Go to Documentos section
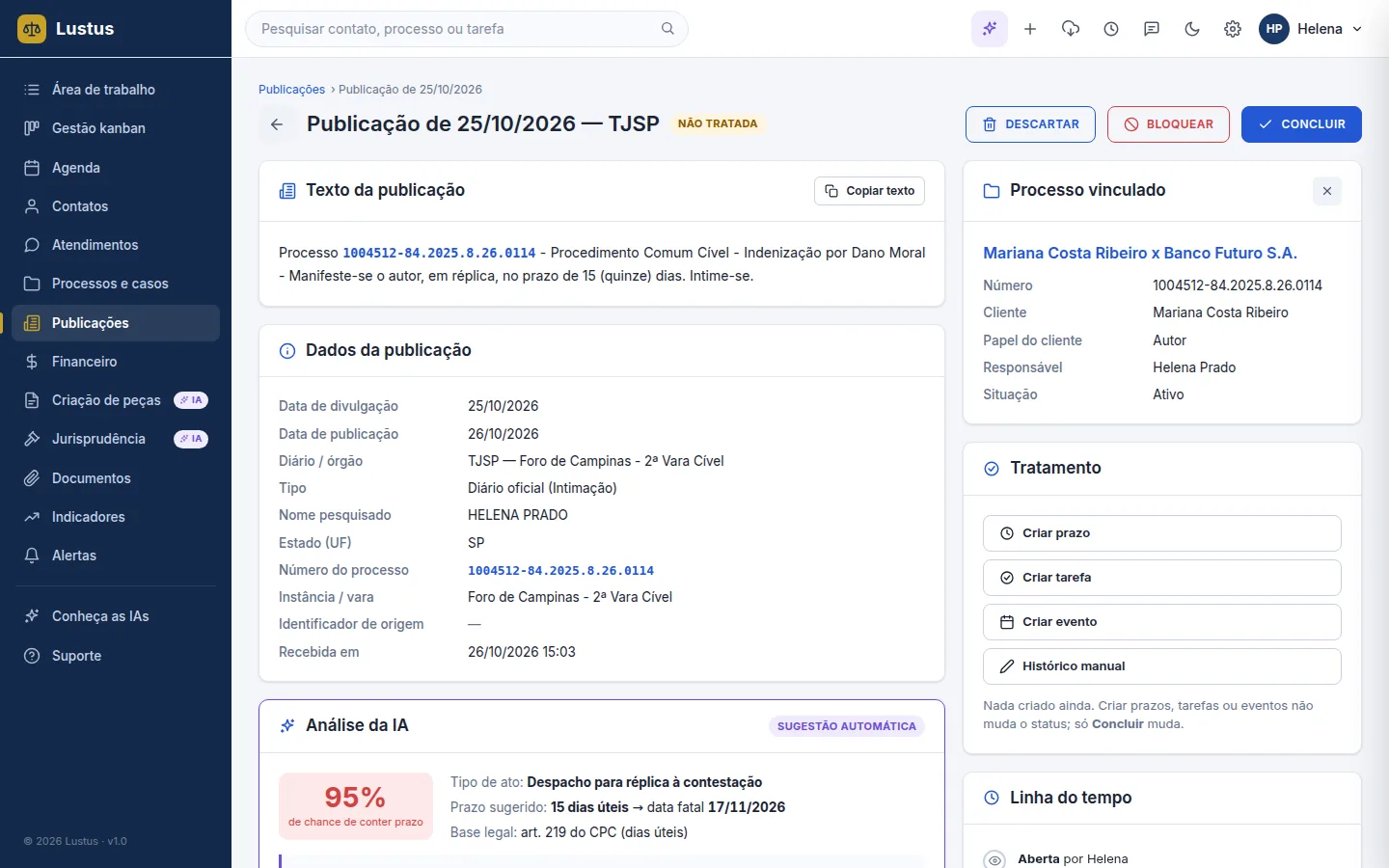 click(116, 478)
